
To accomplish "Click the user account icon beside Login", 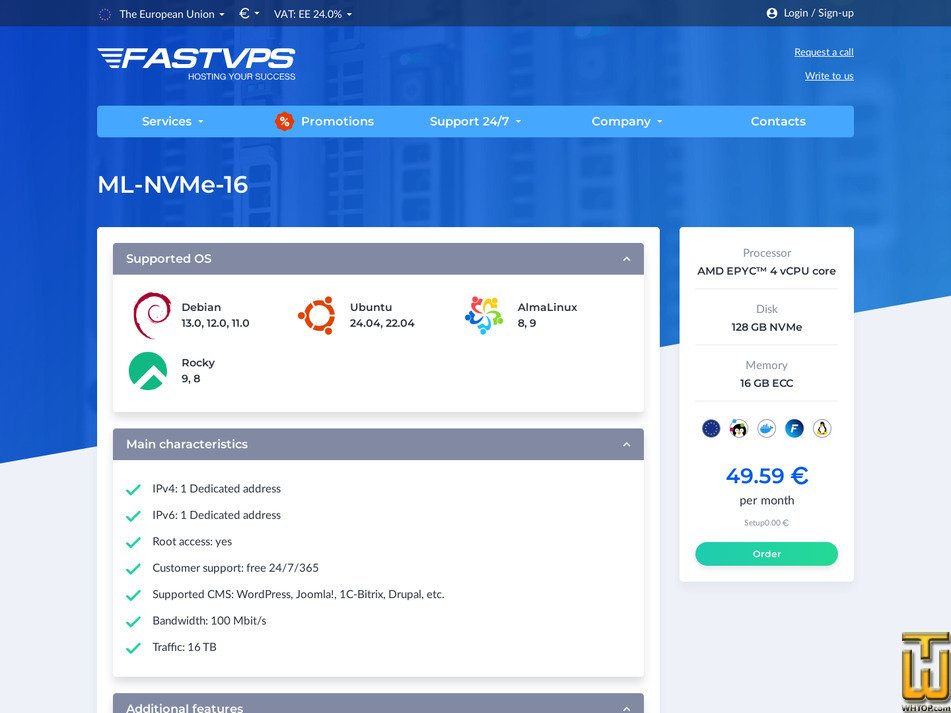I will 771,13.
